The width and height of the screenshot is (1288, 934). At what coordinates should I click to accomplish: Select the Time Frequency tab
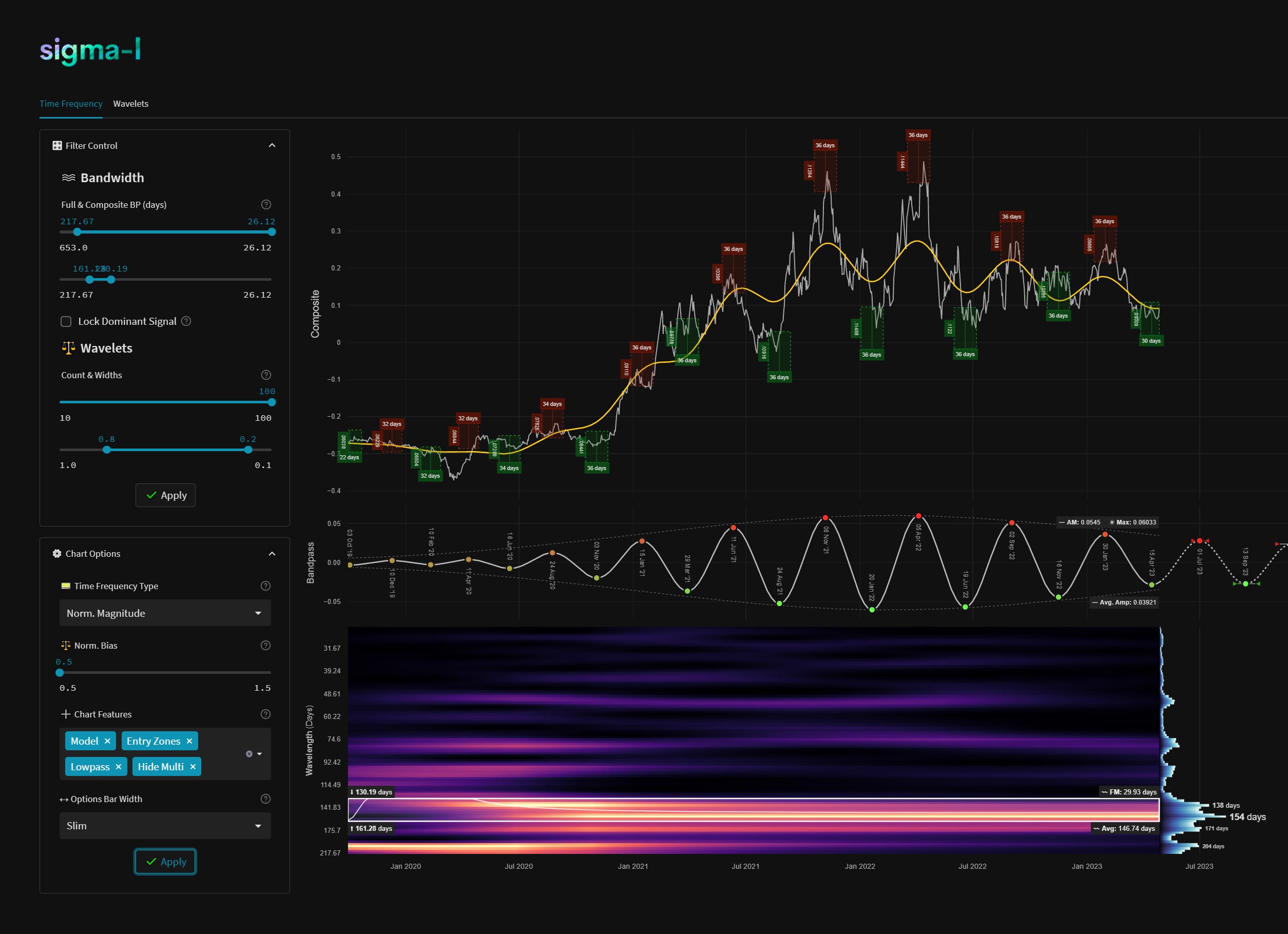[x=71, y=104]
